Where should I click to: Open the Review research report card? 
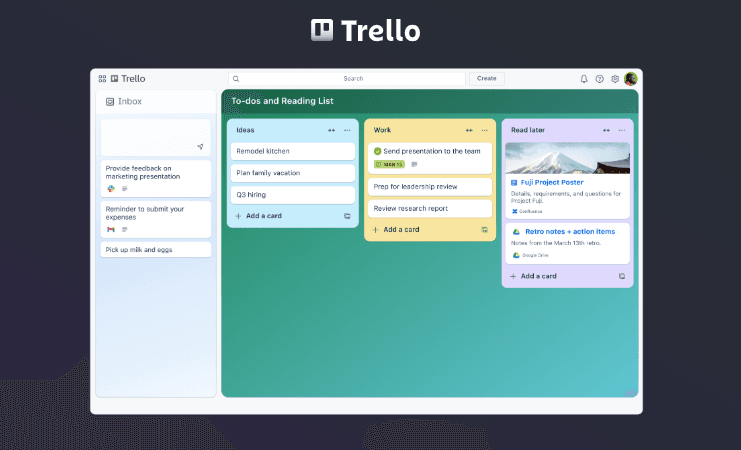click(x=430, y=208)
